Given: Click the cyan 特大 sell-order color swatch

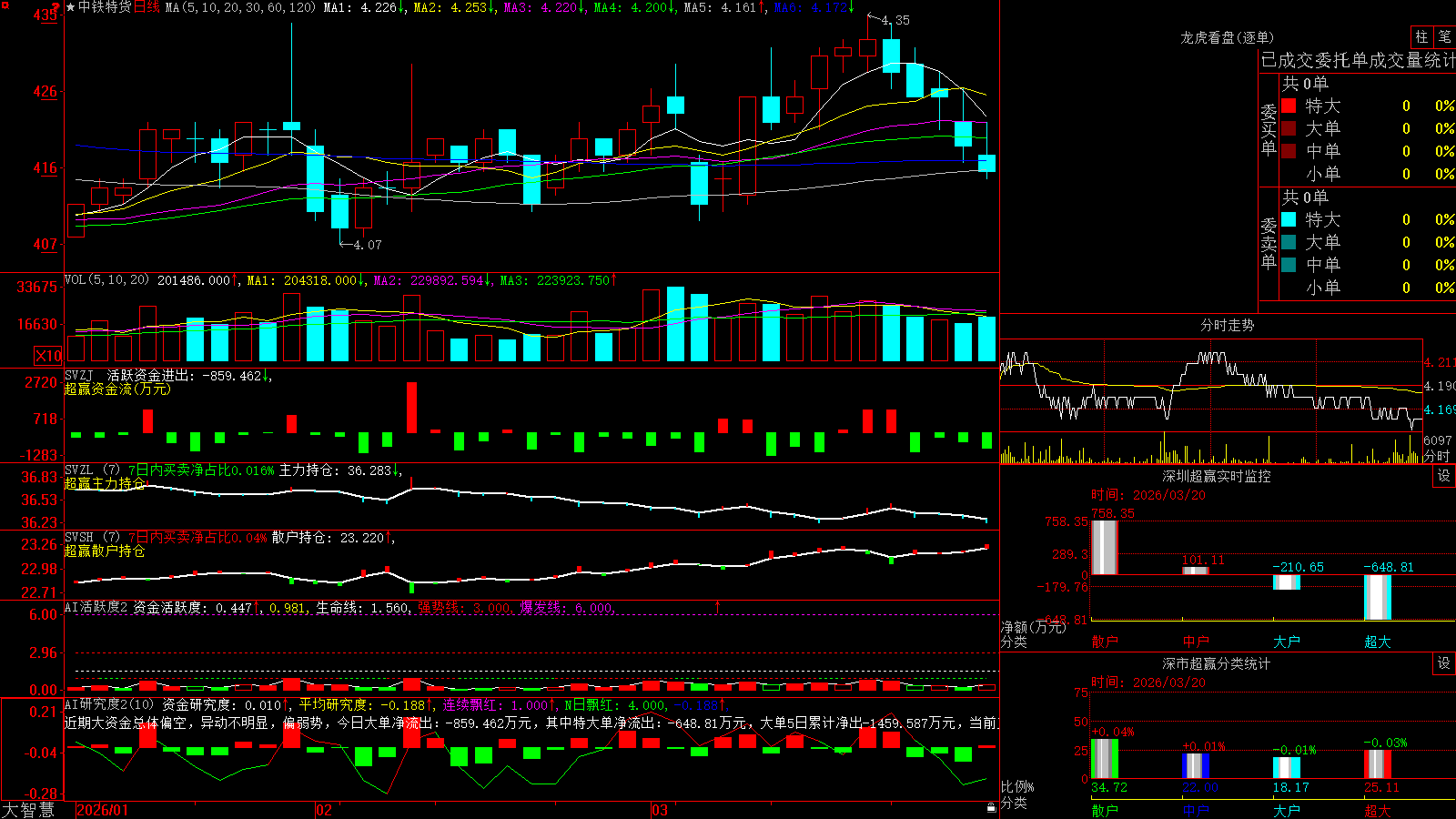Looking at the screenshot, I should point(1289,219).
